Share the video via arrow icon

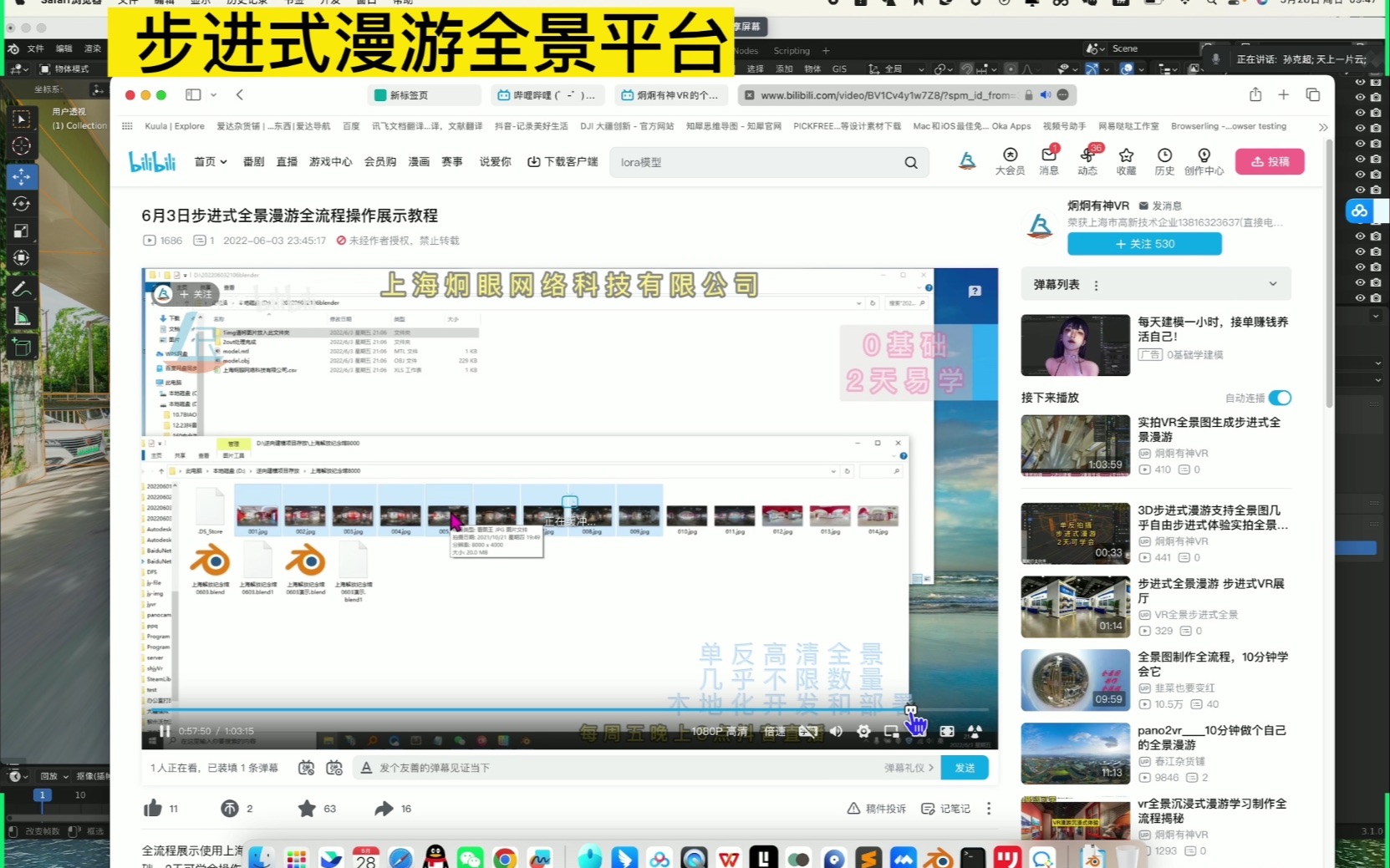coord(384,808)
